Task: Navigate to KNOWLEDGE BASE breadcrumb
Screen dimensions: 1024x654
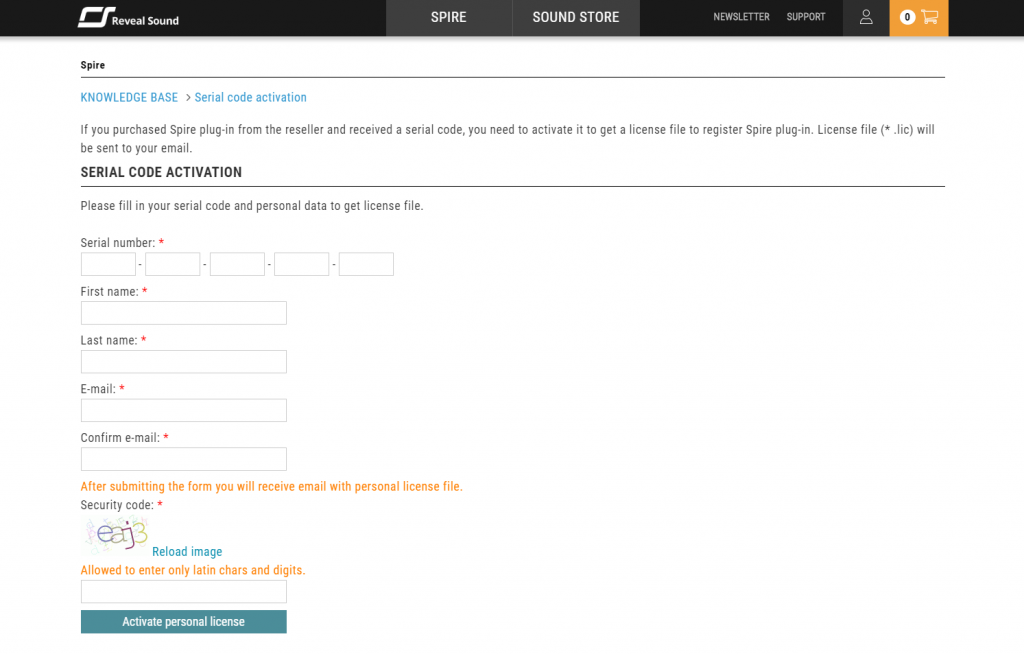Action: tap(129, 97)
